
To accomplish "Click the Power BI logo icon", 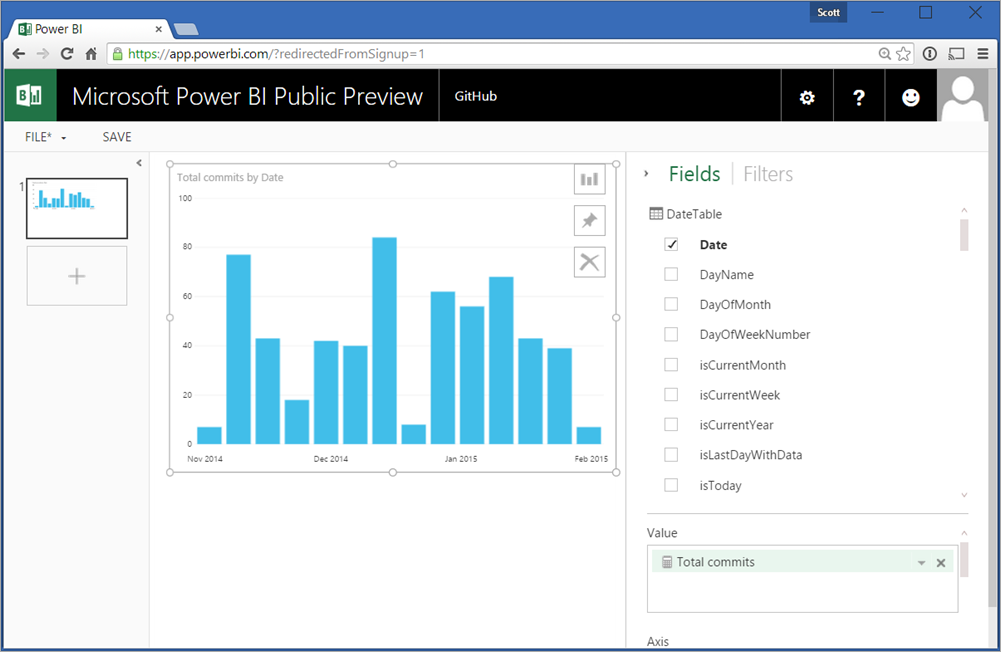I will [x=30, y=96].
